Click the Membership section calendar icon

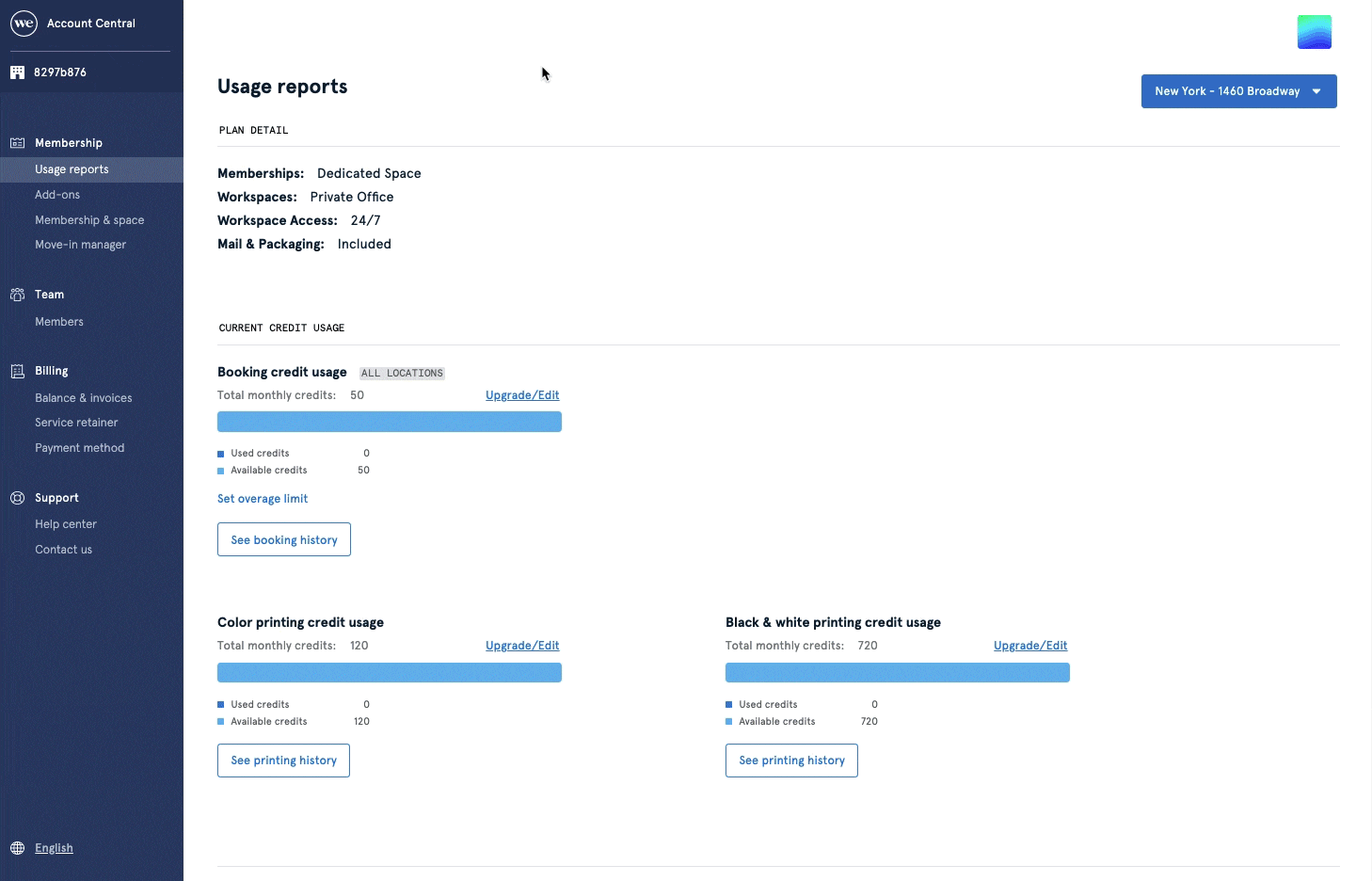(x=18, y=142)
